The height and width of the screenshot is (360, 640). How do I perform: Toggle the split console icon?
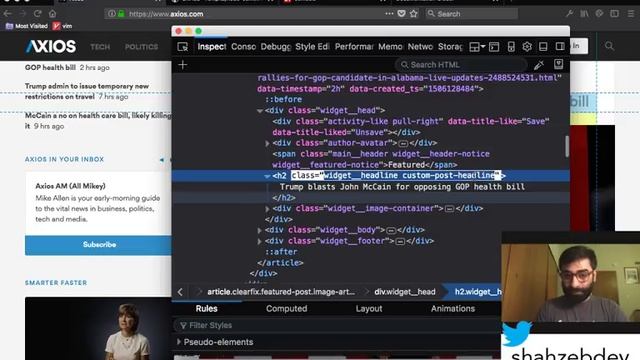pos(494,47)
